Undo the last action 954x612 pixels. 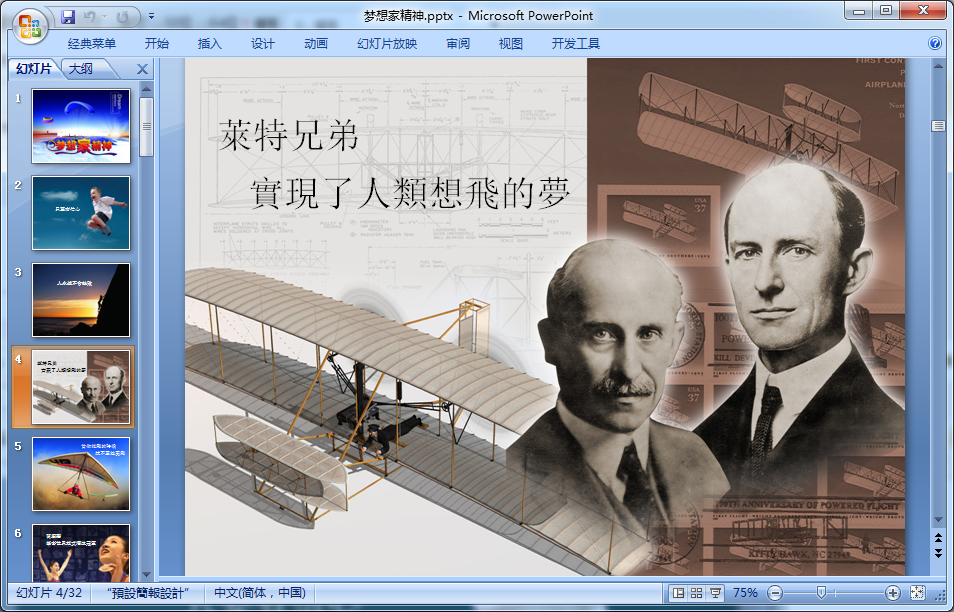[89, 16]
